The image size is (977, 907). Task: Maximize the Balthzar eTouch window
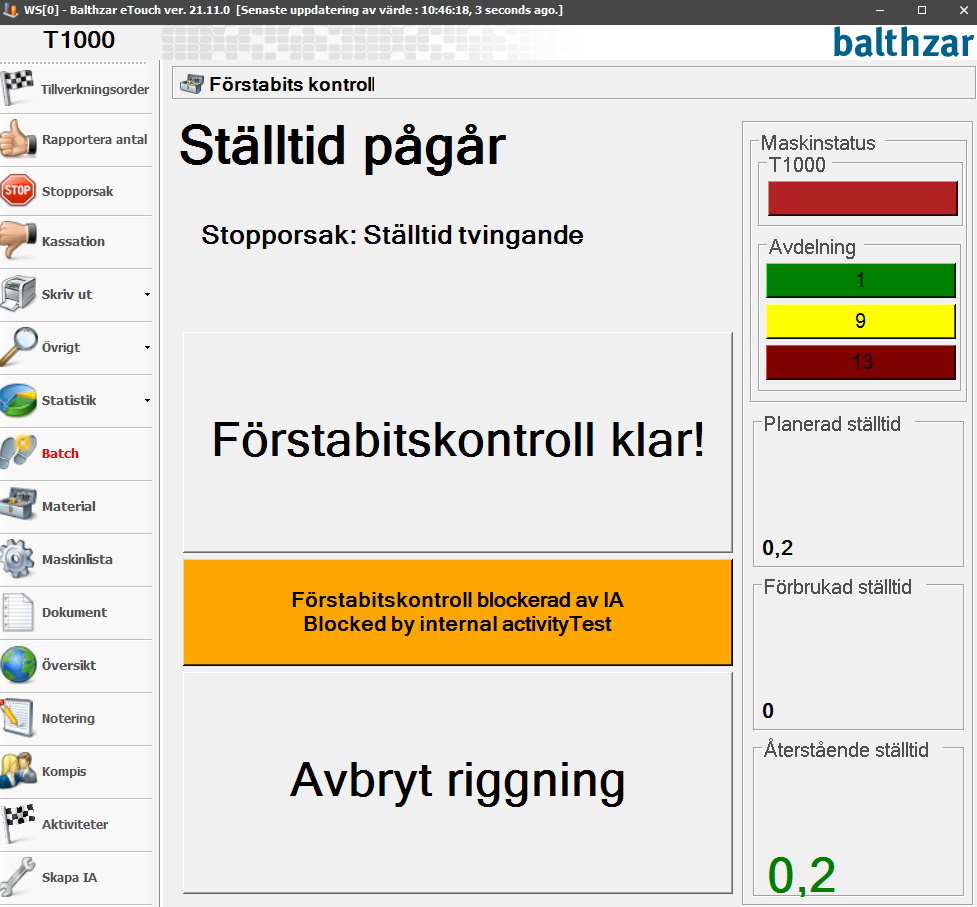click(x=922, y=11)
